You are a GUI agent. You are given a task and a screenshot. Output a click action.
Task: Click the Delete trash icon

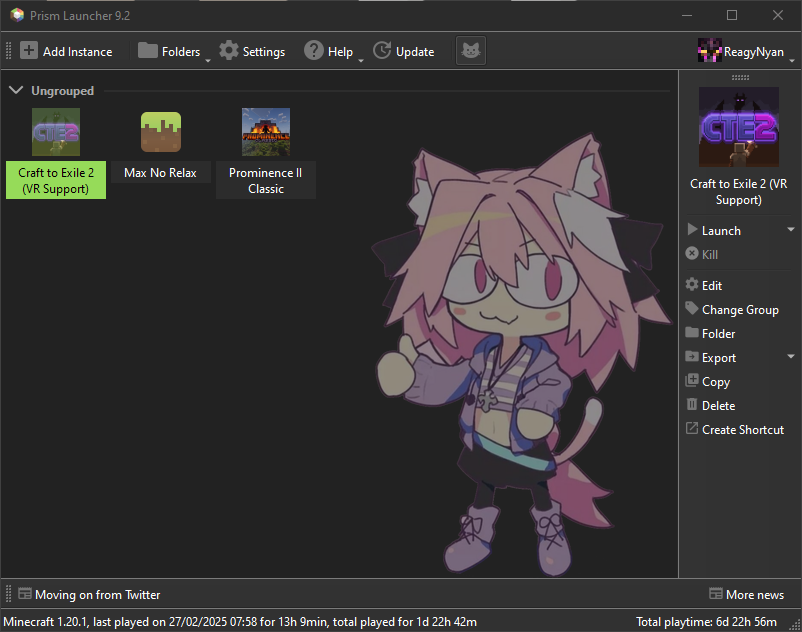(692, 404)
